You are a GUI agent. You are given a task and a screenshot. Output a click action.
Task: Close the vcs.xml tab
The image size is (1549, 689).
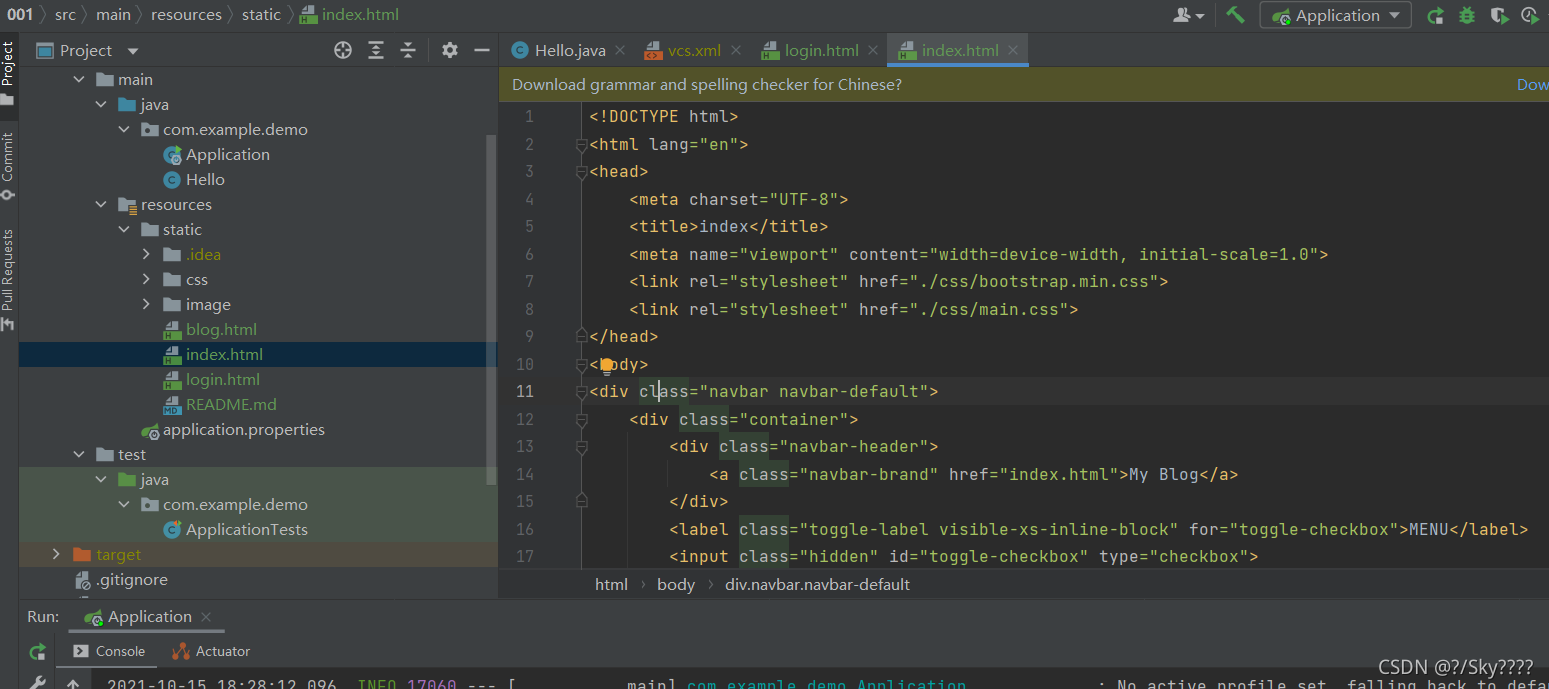[x=736, y=50]
